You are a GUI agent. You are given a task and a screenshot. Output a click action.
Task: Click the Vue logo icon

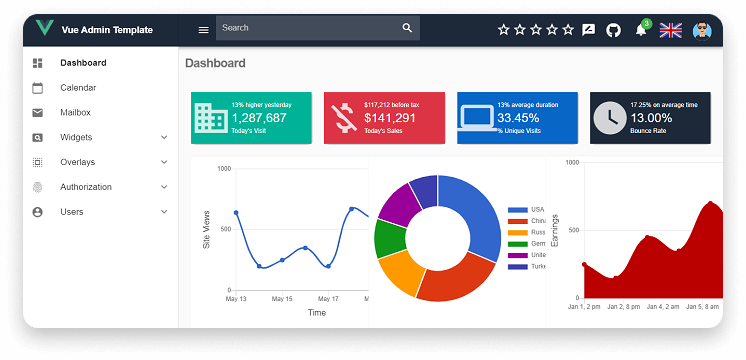coord(44,28)
